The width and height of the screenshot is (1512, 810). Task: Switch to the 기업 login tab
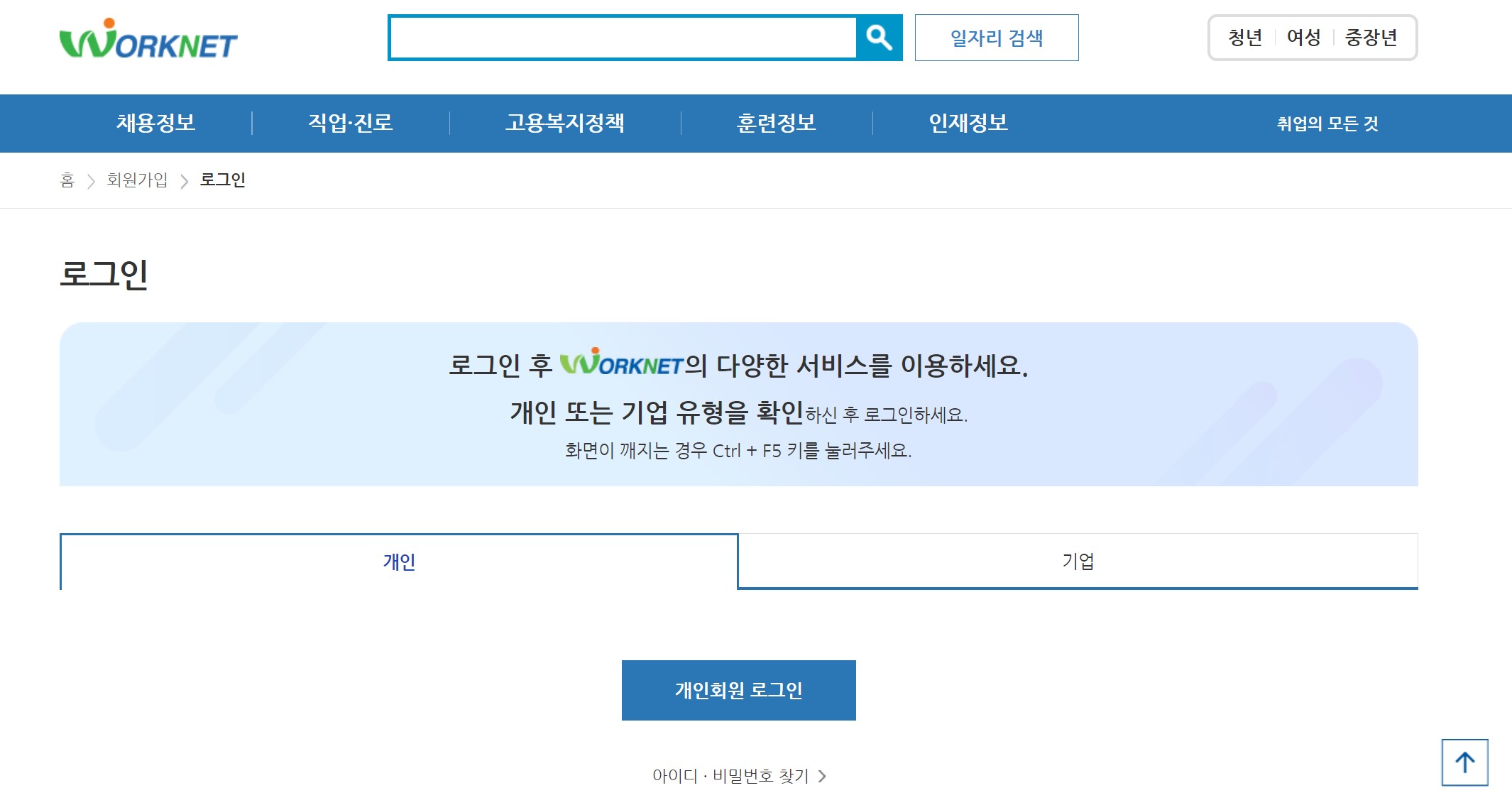click(1078, 562)
